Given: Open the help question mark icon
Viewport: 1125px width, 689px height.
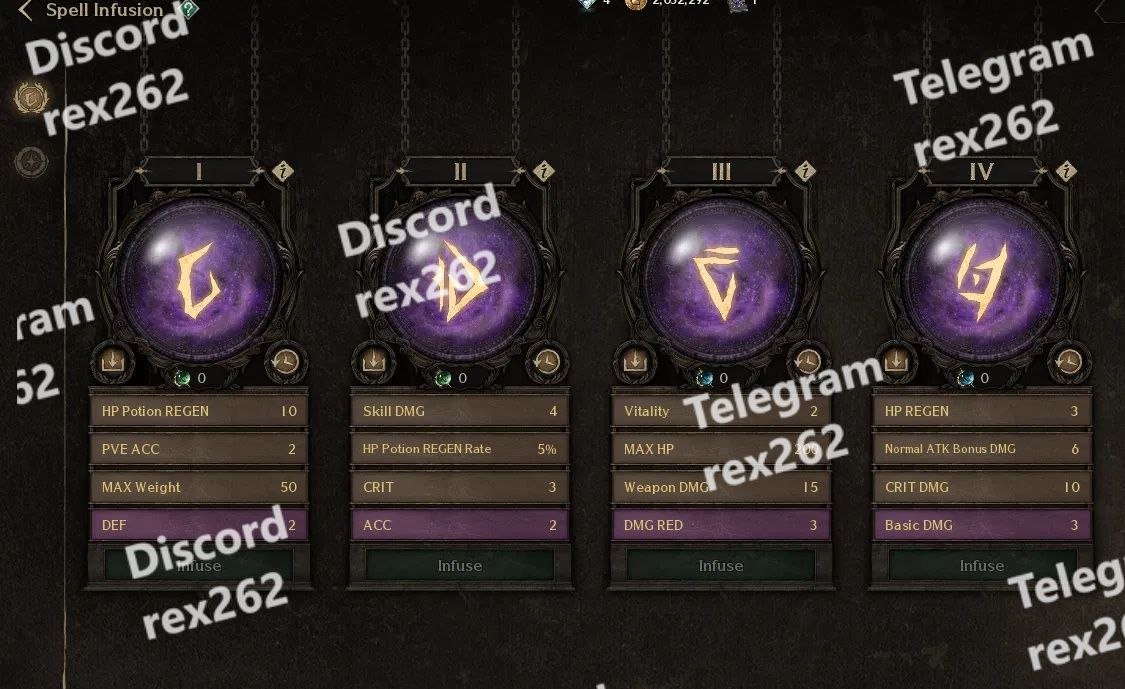Looking at the screenshot, I should point(189,9).
